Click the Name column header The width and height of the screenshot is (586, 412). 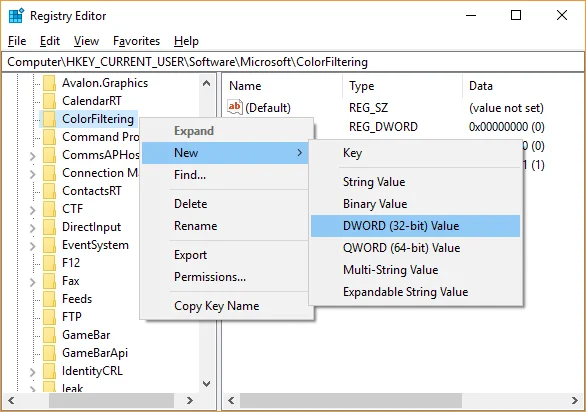coord(283,86)
